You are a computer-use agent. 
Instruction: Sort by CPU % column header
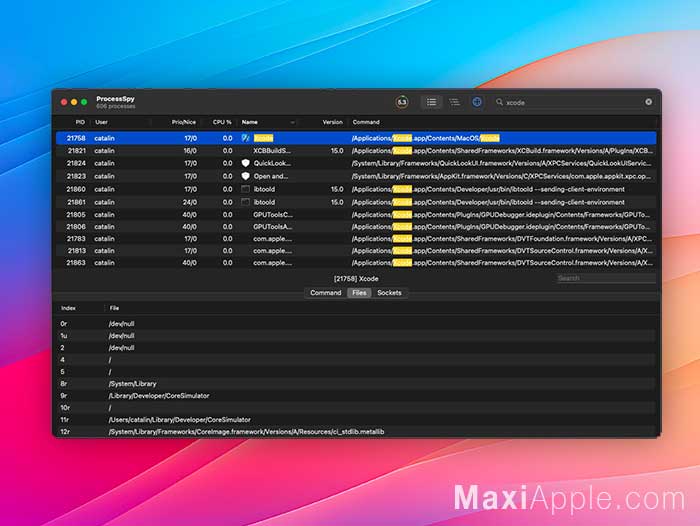pyautogui.click(x=222, y=122)
